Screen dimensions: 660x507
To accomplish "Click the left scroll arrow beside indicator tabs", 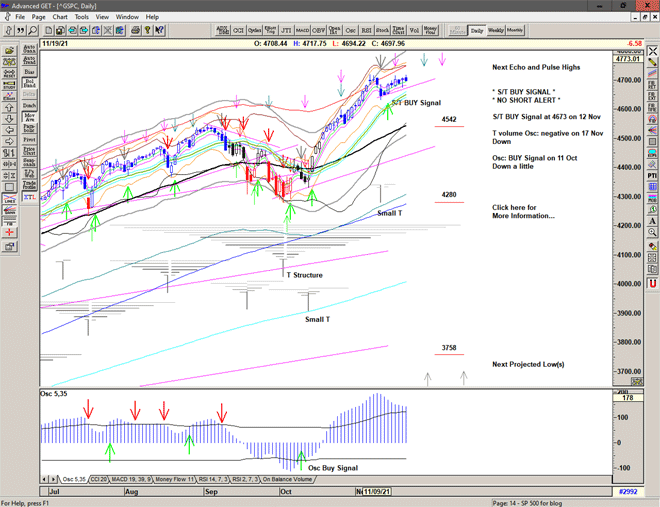I will point(45,480).
